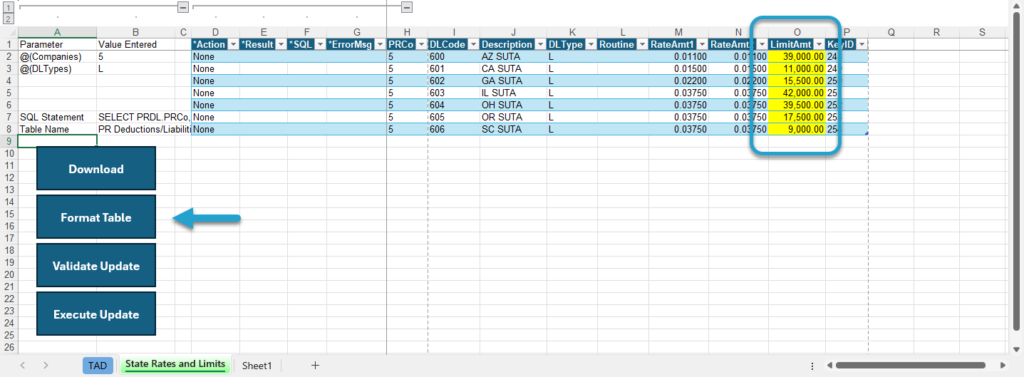Click the Validate Update button
The image size is (1024, 377).
tap(96, 266)
